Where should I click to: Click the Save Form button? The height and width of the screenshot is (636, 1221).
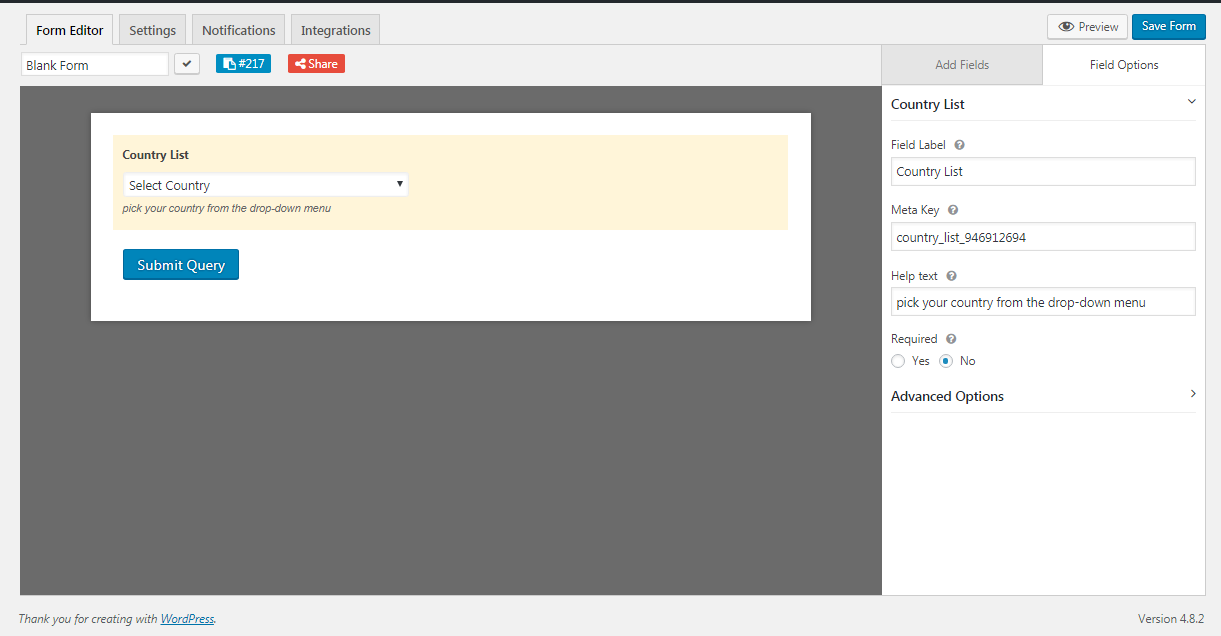[x=1168, y=26]
